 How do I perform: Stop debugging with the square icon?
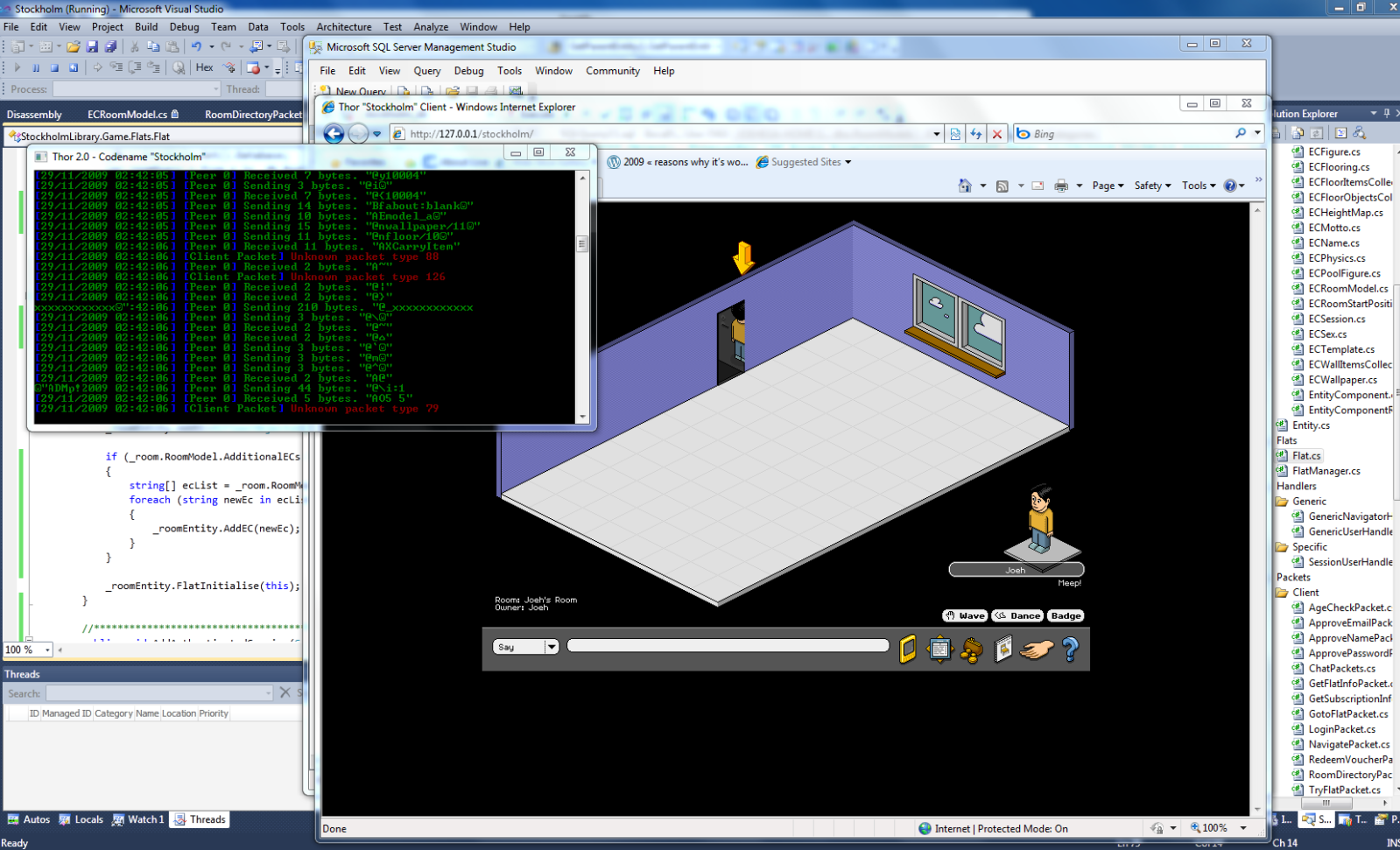click(54, 67)
